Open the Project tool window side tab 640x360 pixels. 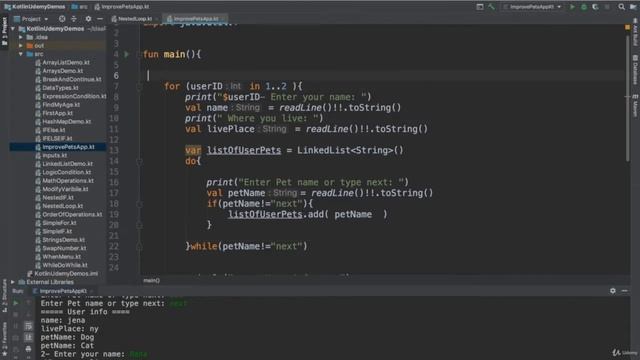tap(4, 32)
